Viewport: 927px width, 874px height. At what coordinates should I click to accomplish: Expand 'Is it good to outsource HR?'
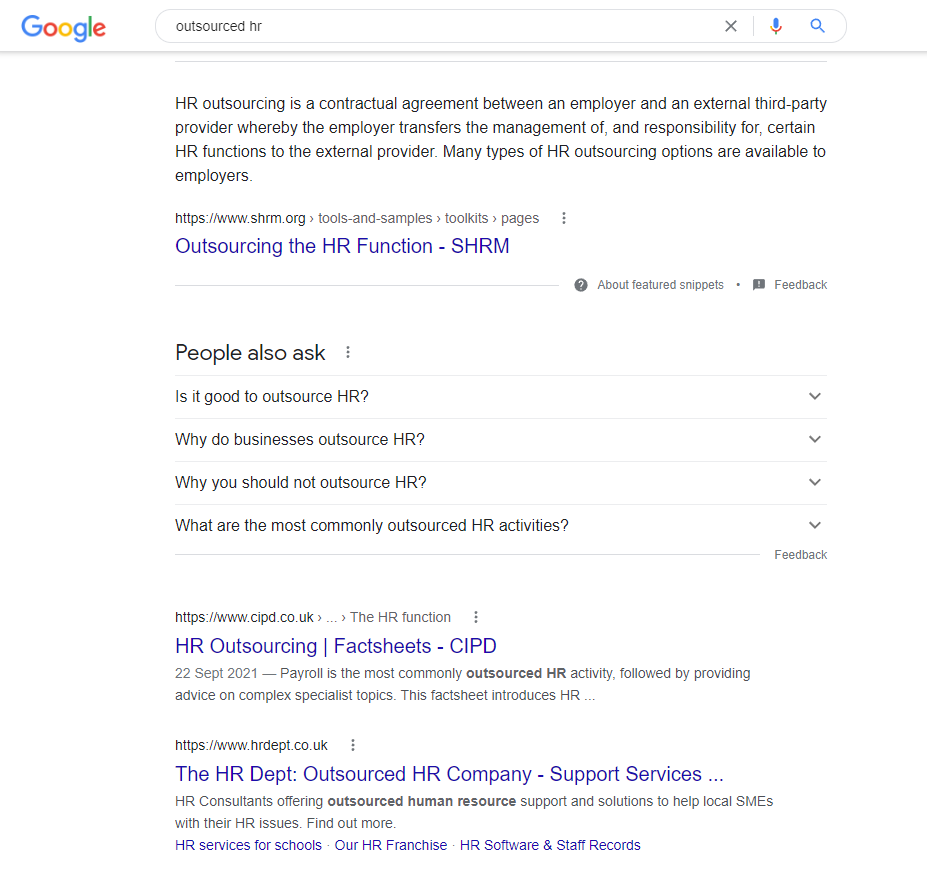[x=501, y=397]
